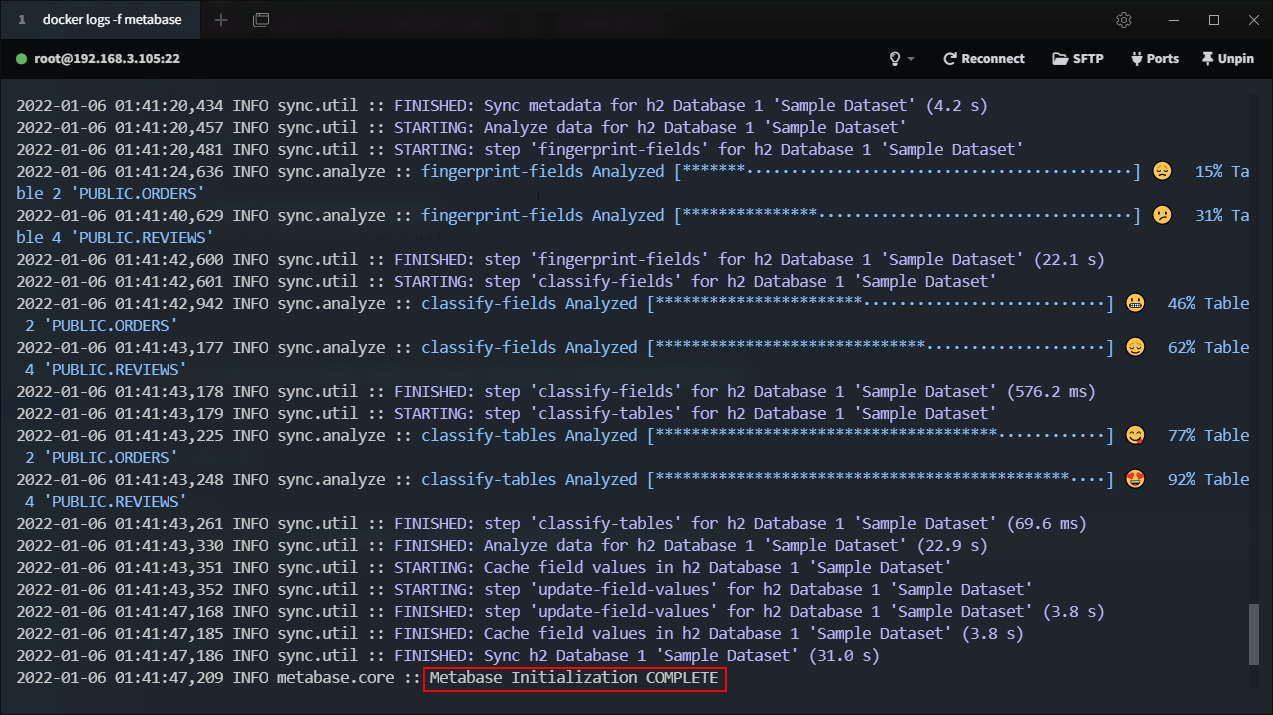Click the 46% progress emoji face
Image resolution: width=1273 pixels, height=715 pixels.
click(1134, 303)
